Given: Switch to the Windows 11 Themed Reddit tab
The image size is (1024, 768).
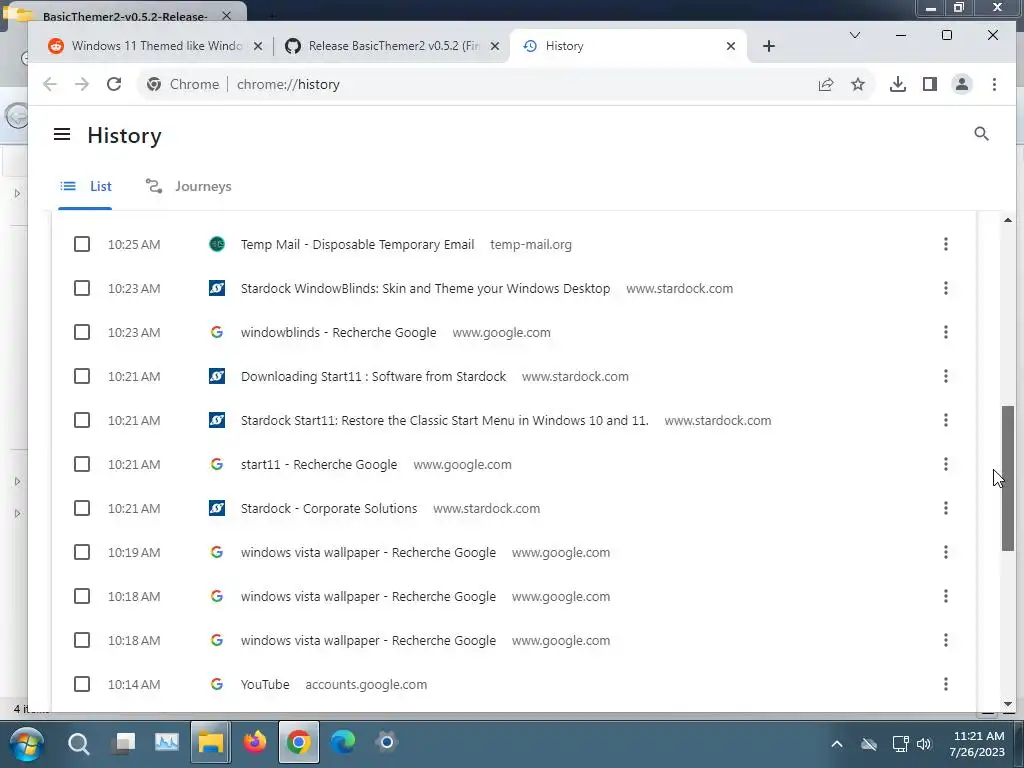Looking at the screenshot, I should tap(155, 46).
